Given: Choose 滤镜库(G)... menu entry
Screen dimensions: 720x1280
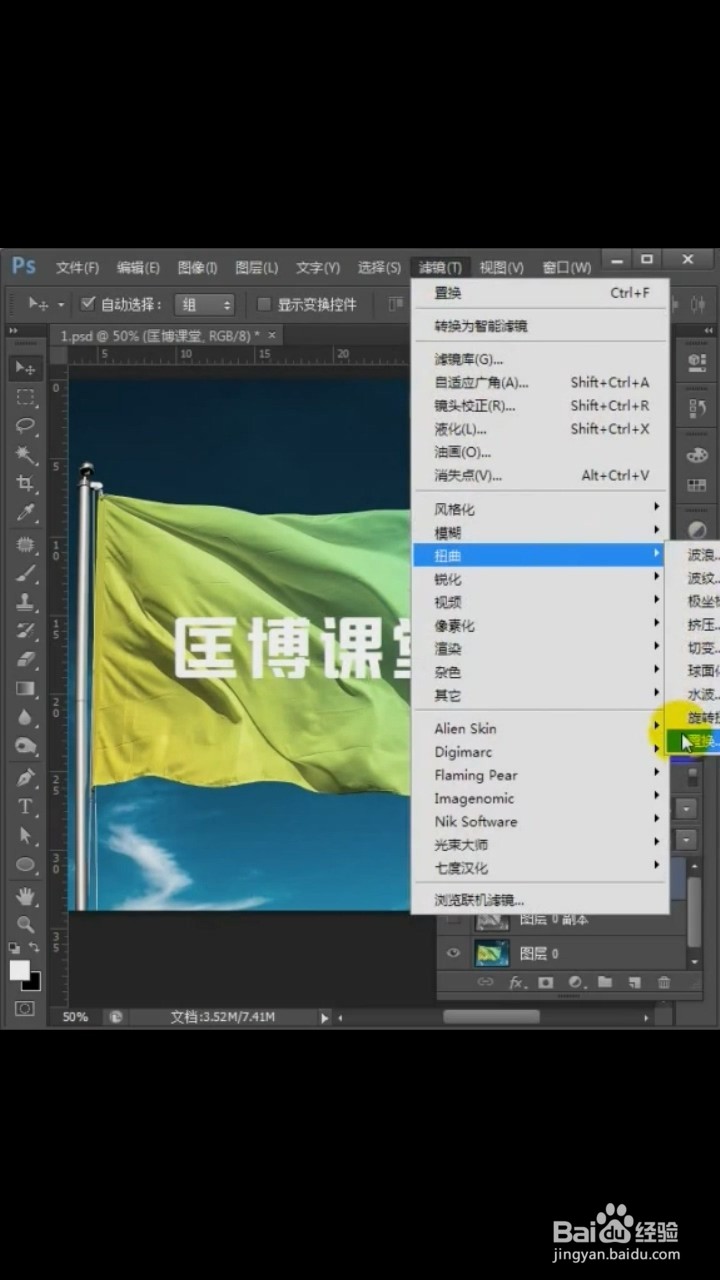Looking at the screenshot, I should (541, 359).
